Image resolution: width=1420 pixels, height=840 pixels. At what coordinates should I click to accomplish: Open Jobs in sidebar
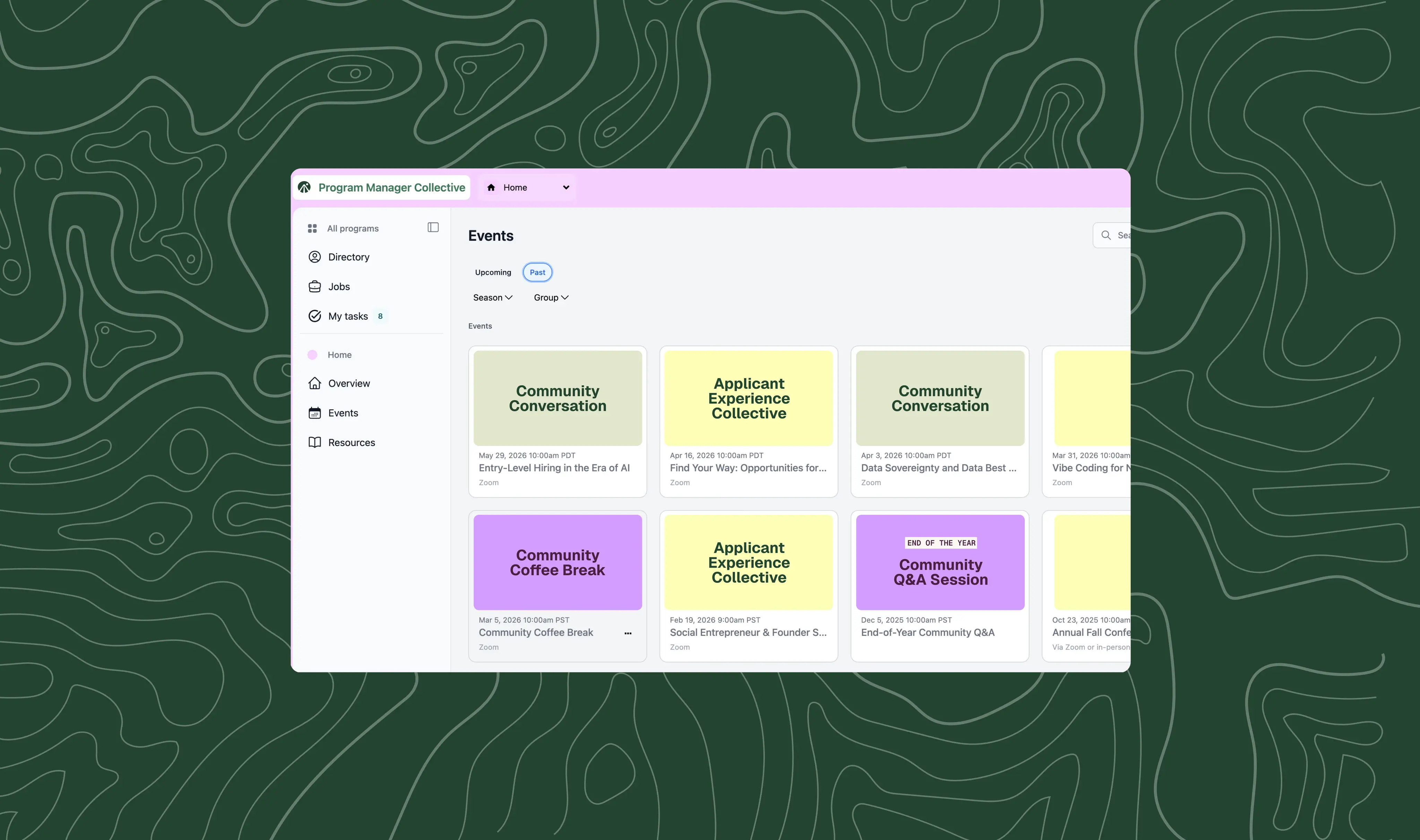coord(339,287)
